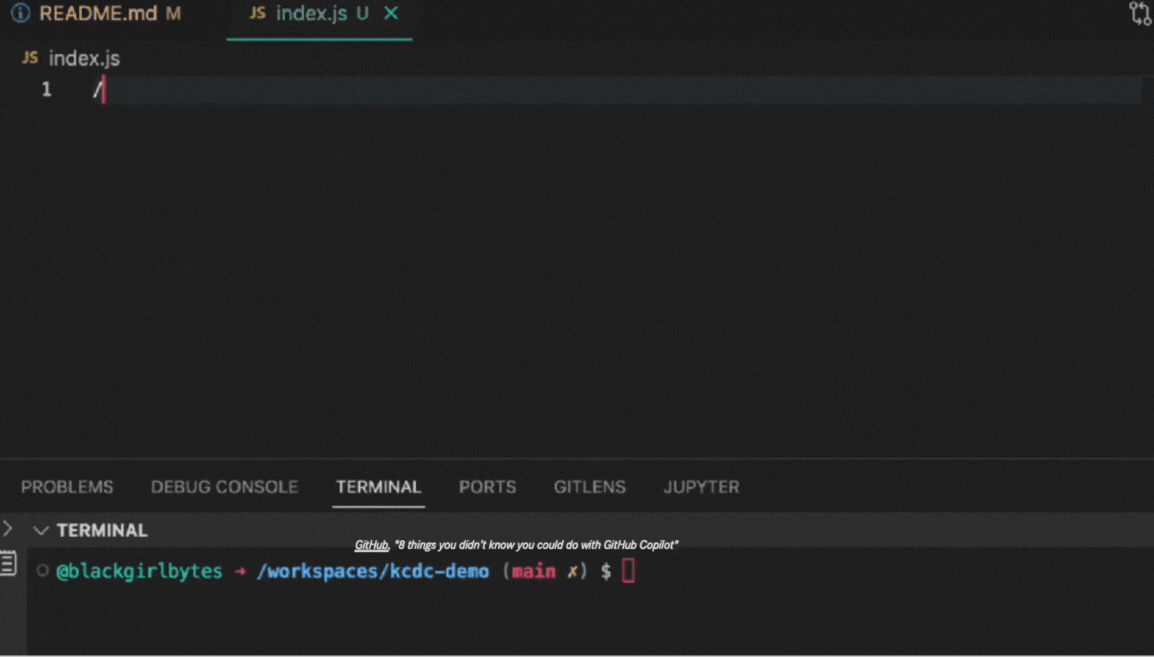Switch to the GITLENS panel tab

(589, 487)
